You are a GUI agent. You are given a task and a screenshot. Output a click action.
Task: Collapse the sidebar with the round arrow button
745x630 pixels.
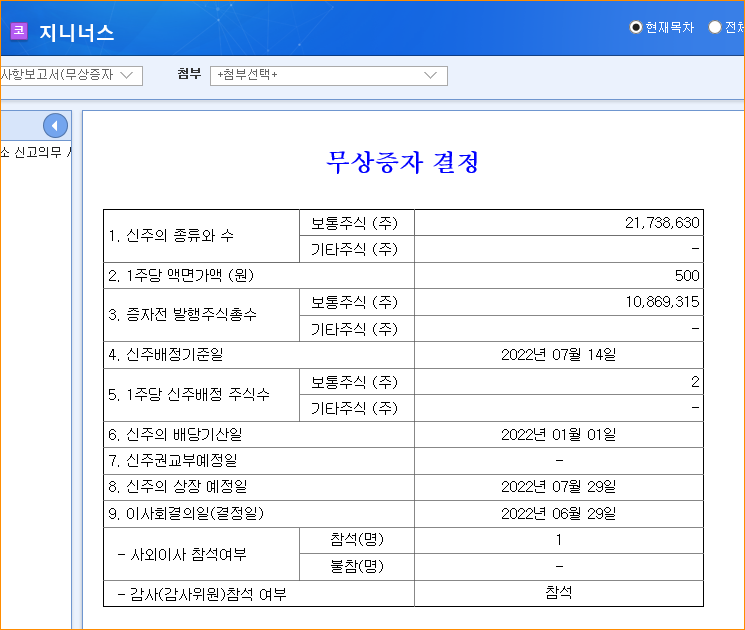point(55,126)
